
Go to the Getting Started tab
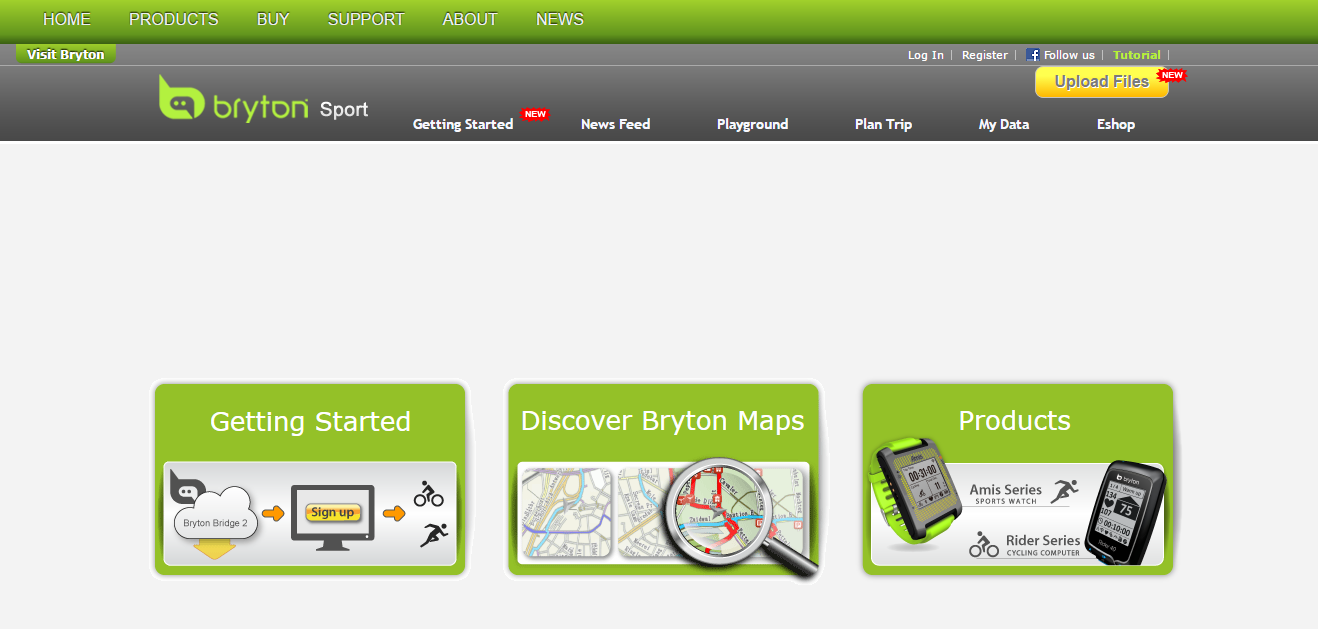[x=463, y=124]
